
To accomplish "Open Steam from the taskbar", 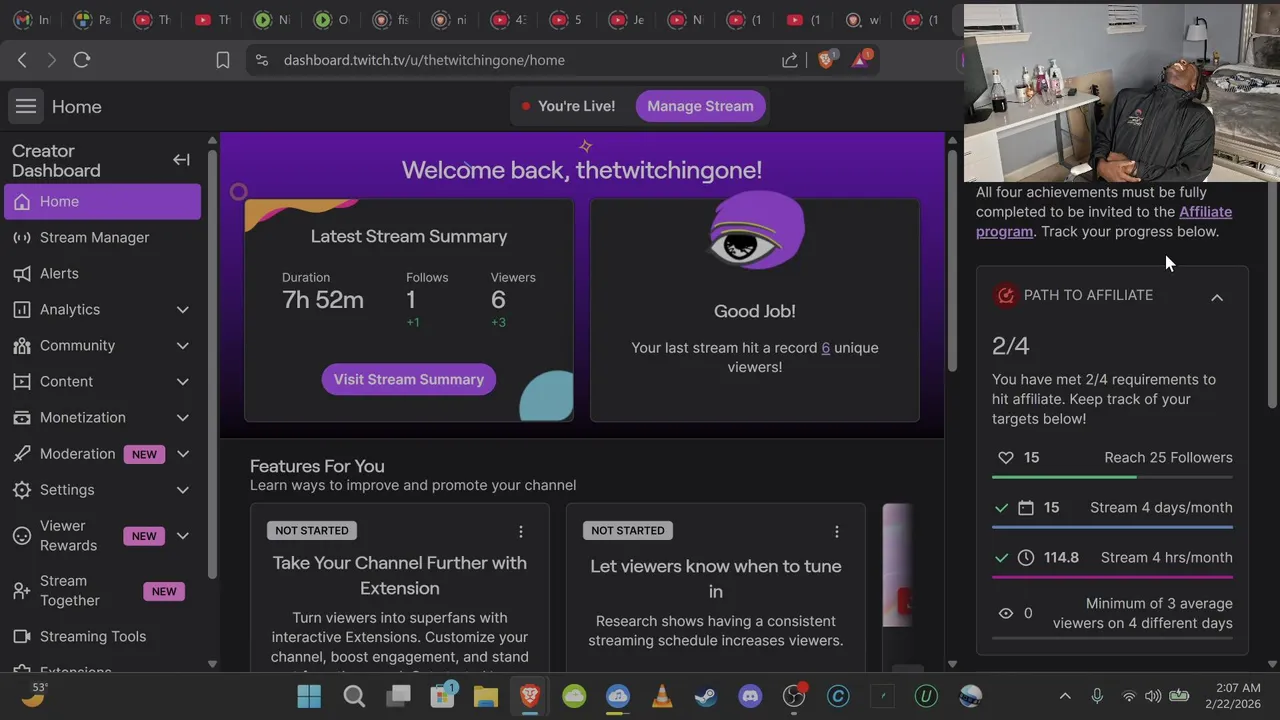I will pos(706,696).
